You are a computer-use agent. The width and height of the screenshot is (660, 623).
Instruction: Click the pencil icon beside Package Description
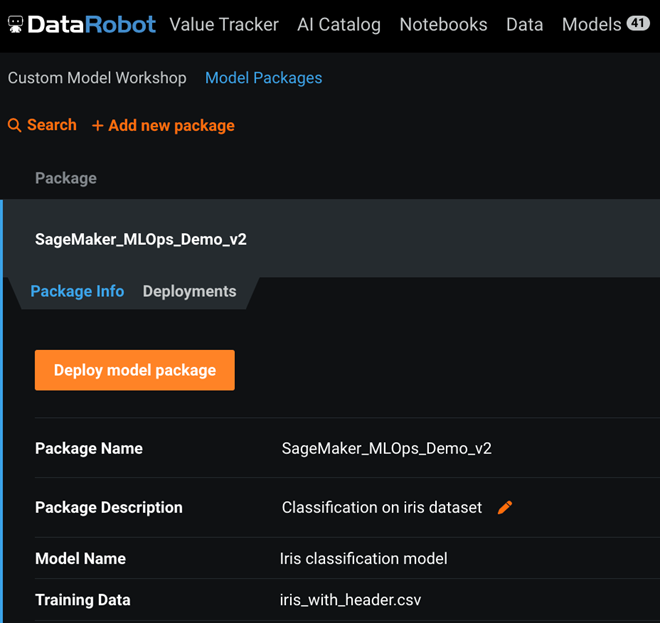[x=505, y=507]
